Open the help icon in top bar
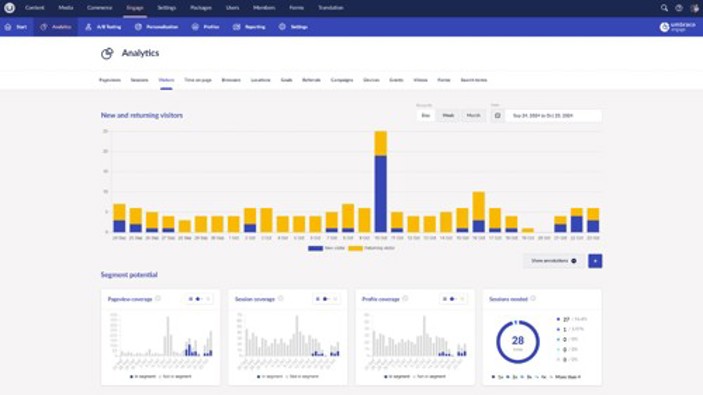 tap(679, 8)
